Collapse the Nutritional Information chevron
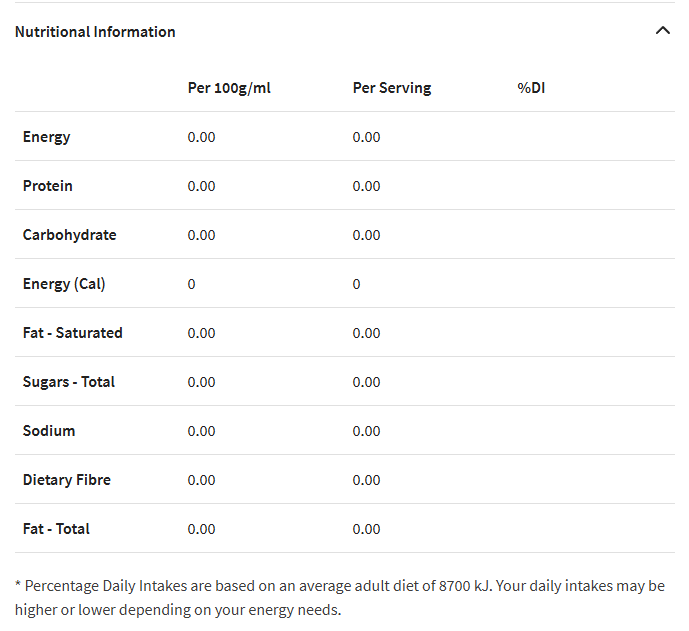689x631 pixels. [663, 31]
